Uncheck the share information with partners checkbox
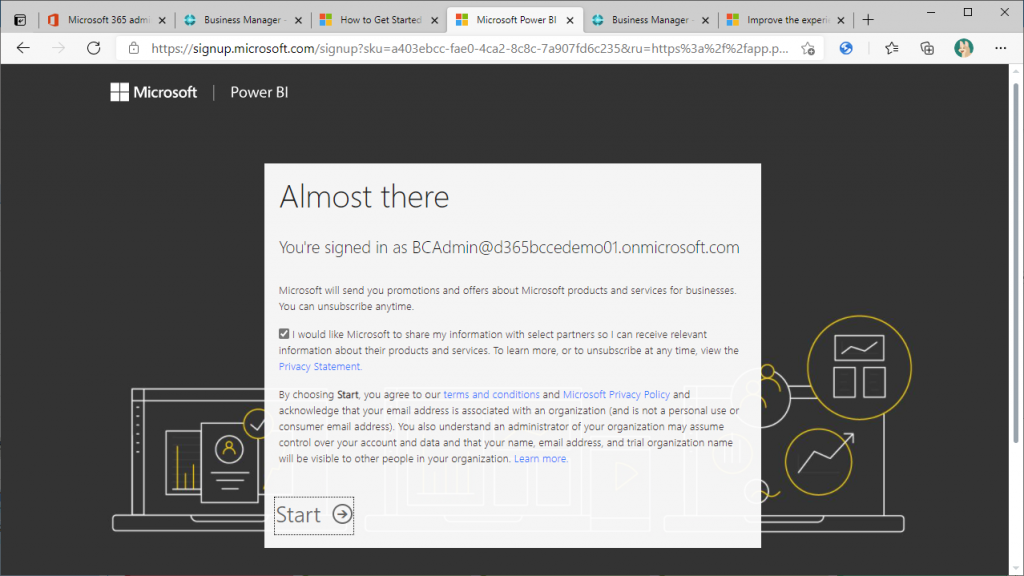Image resolution: width=1024 pixels, height=576 pixels. pyautogui.click(x=284, y=334)
